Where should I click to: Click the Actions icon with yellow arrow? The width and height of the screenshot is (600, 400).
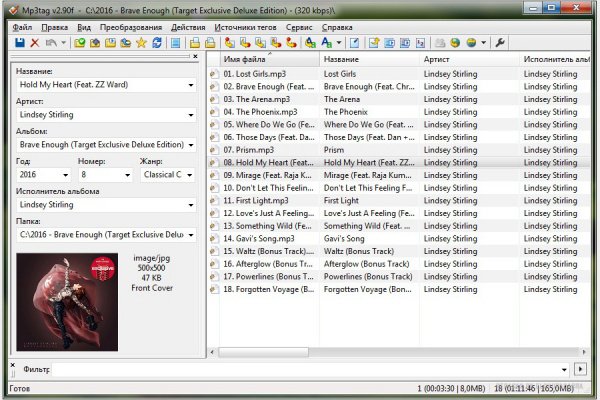pyautogui.click(x=310, y=42)
